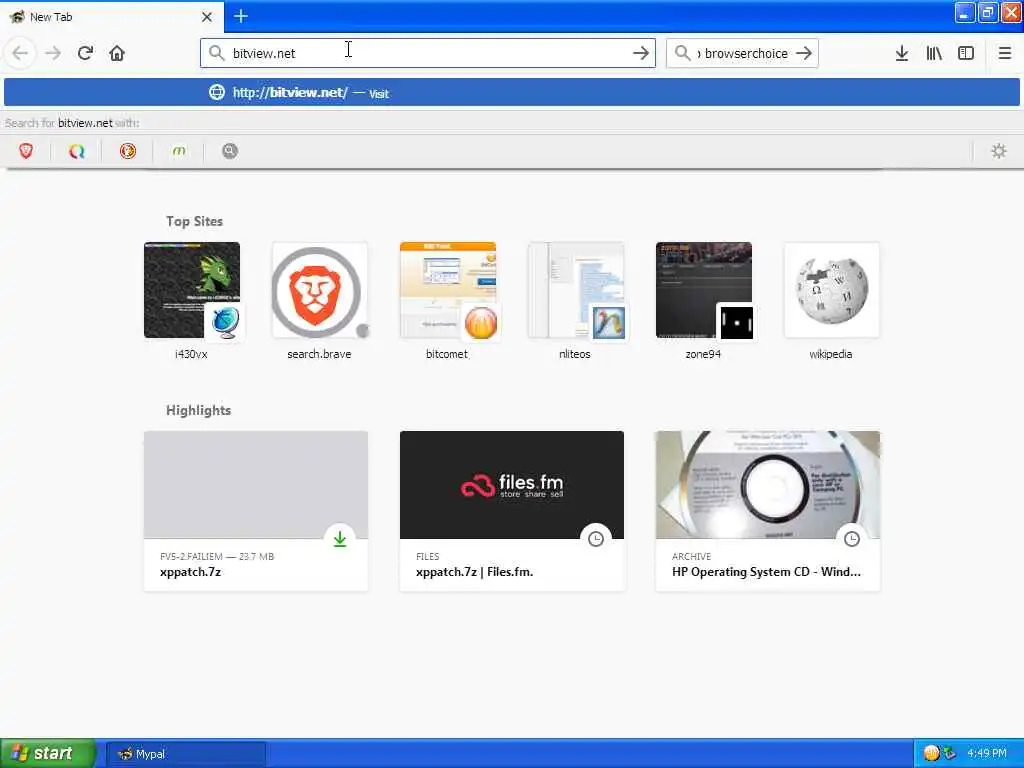Select the Mypal taskbar button
The image size is (1024, 768).
(x=185, y=754)
